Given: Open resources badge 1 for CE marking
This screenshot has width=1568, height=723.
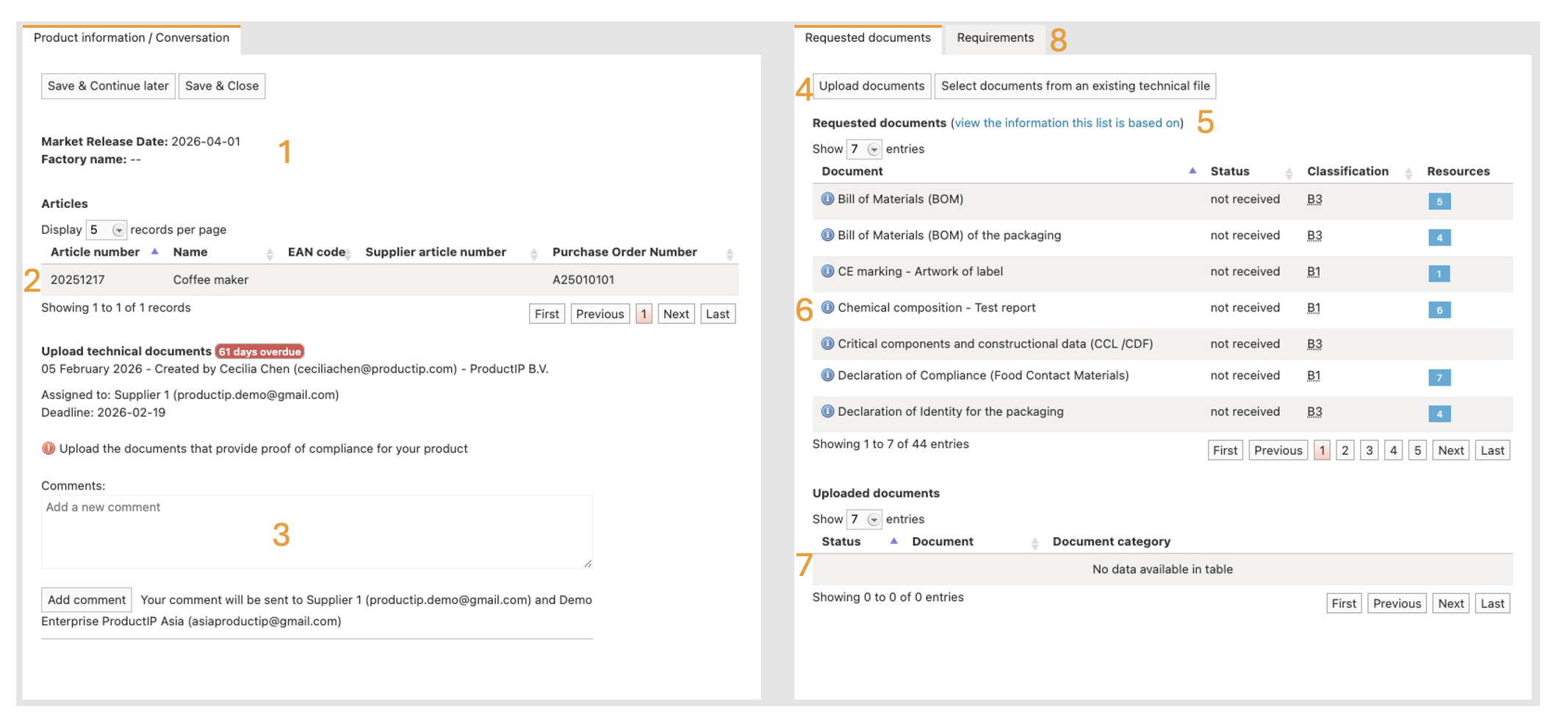Looking at the screenshot, I should (1439, 274).
